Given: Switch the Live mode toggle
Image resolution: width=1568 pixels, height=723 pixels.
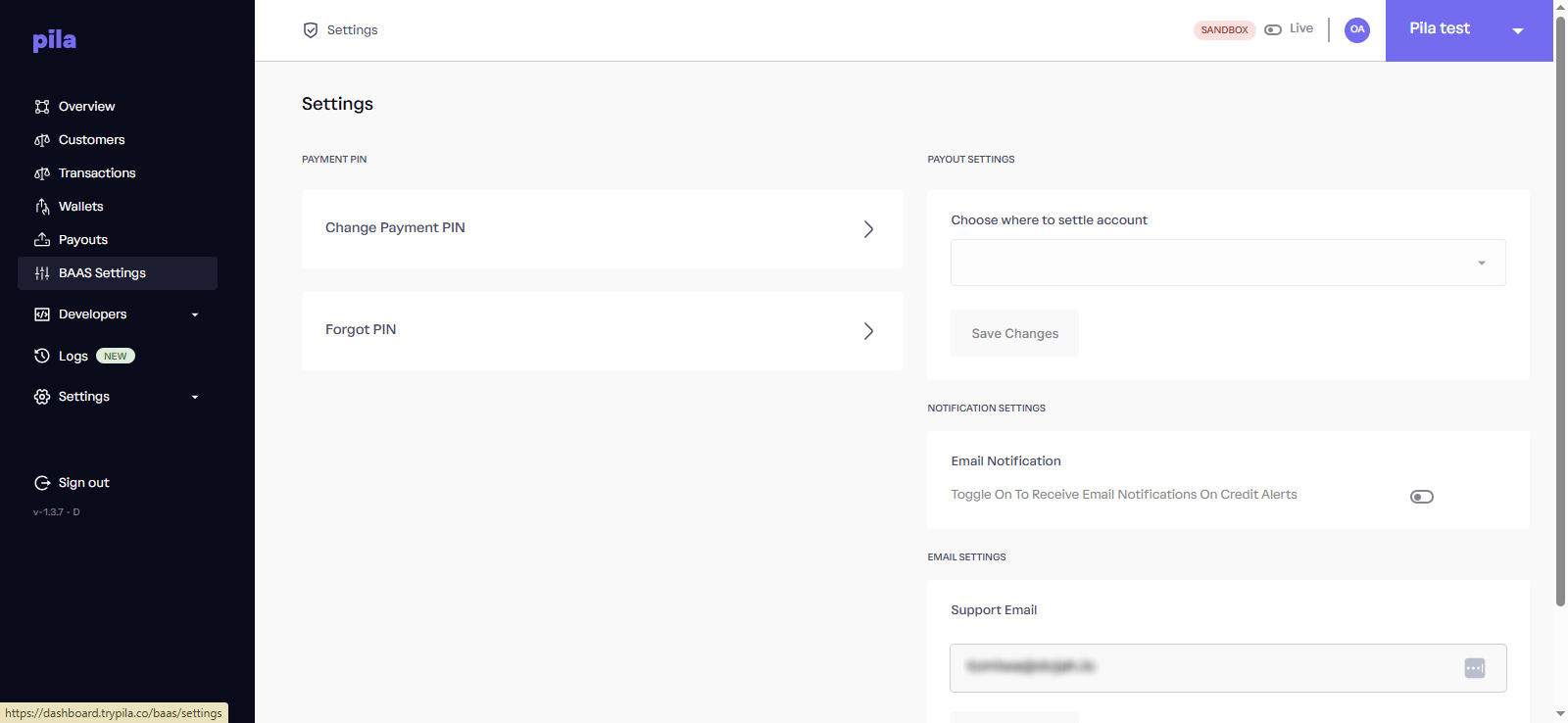Looking at the screenshot, I should [1273, 29].
